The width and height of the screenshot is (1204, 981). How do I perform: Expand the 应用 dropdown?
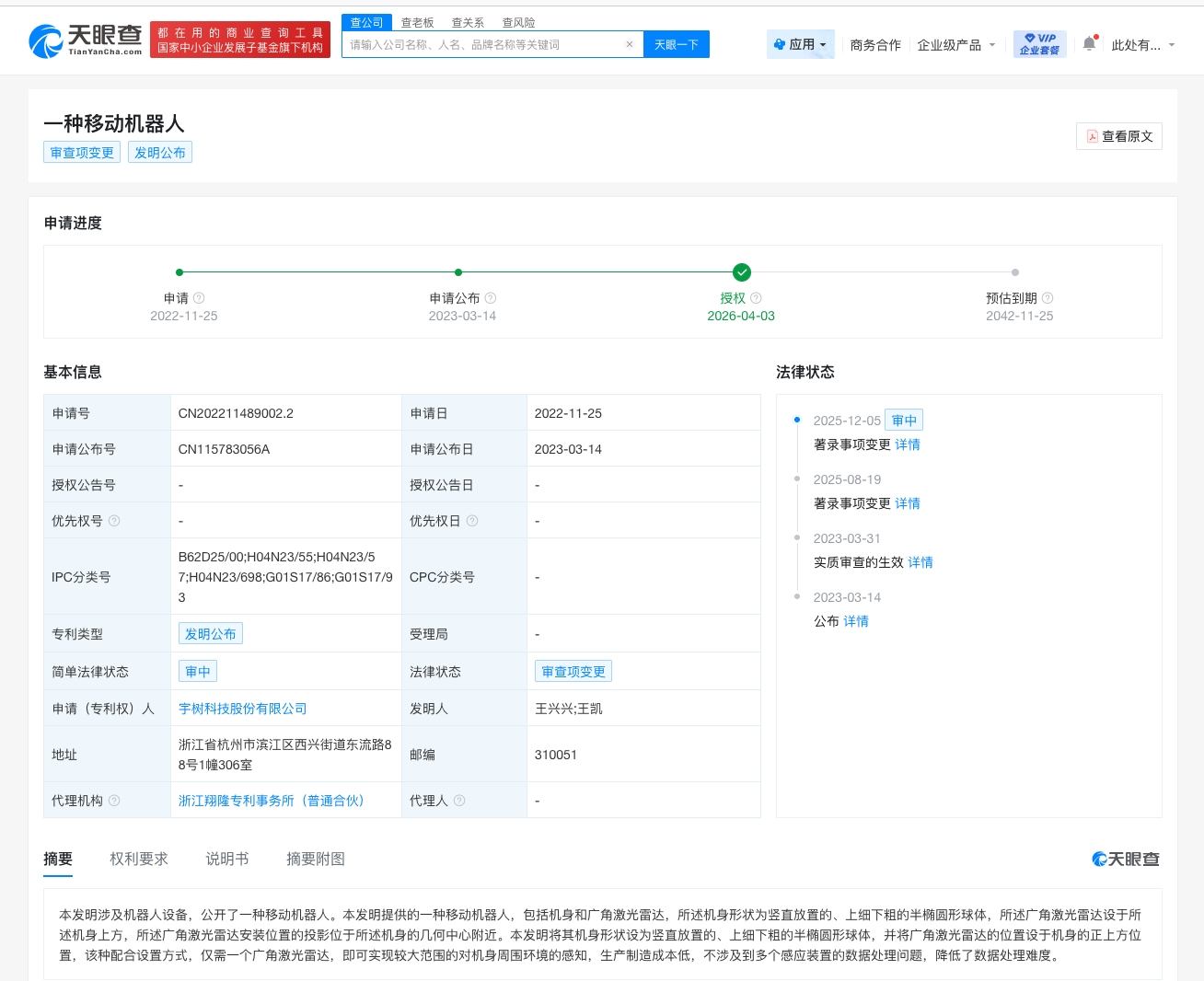800,43
